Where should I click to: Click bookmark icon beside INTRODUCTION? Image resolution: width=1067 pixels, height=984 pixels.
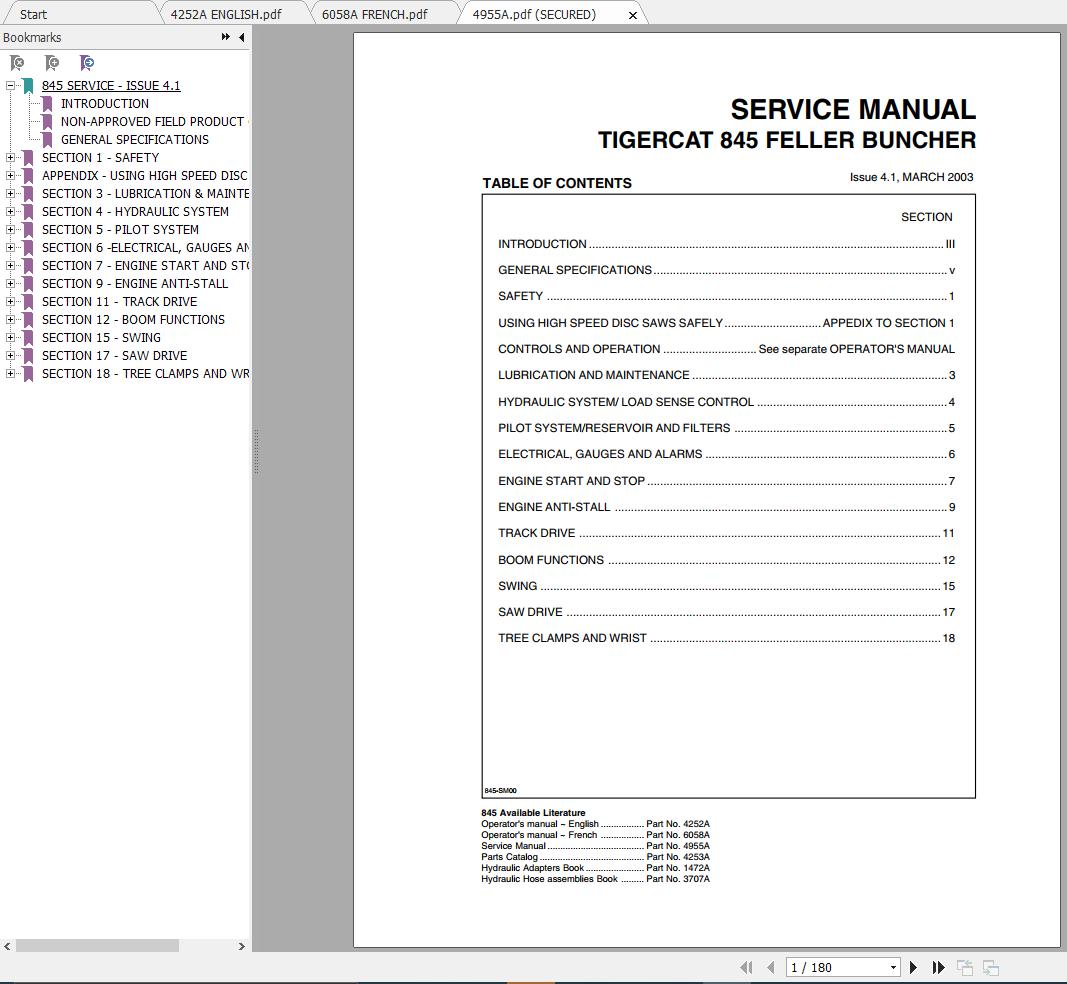click(47, 104)
